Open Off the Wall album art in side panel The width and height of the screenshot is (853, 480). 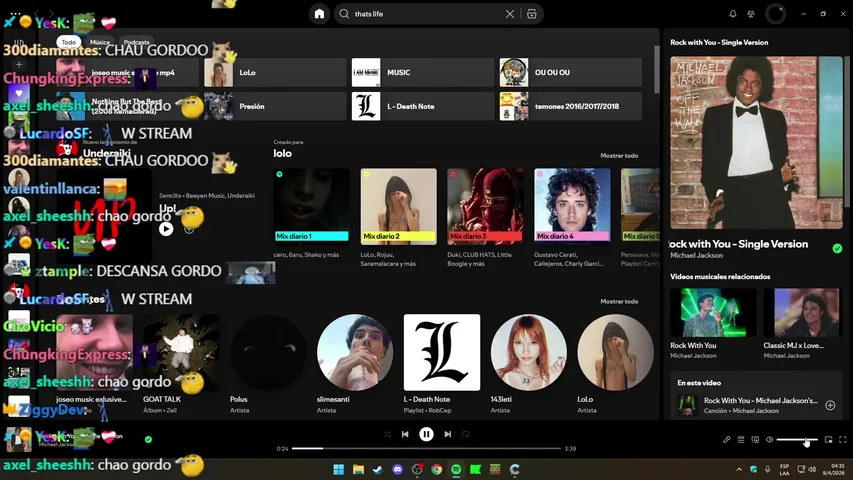pos(756,143)
